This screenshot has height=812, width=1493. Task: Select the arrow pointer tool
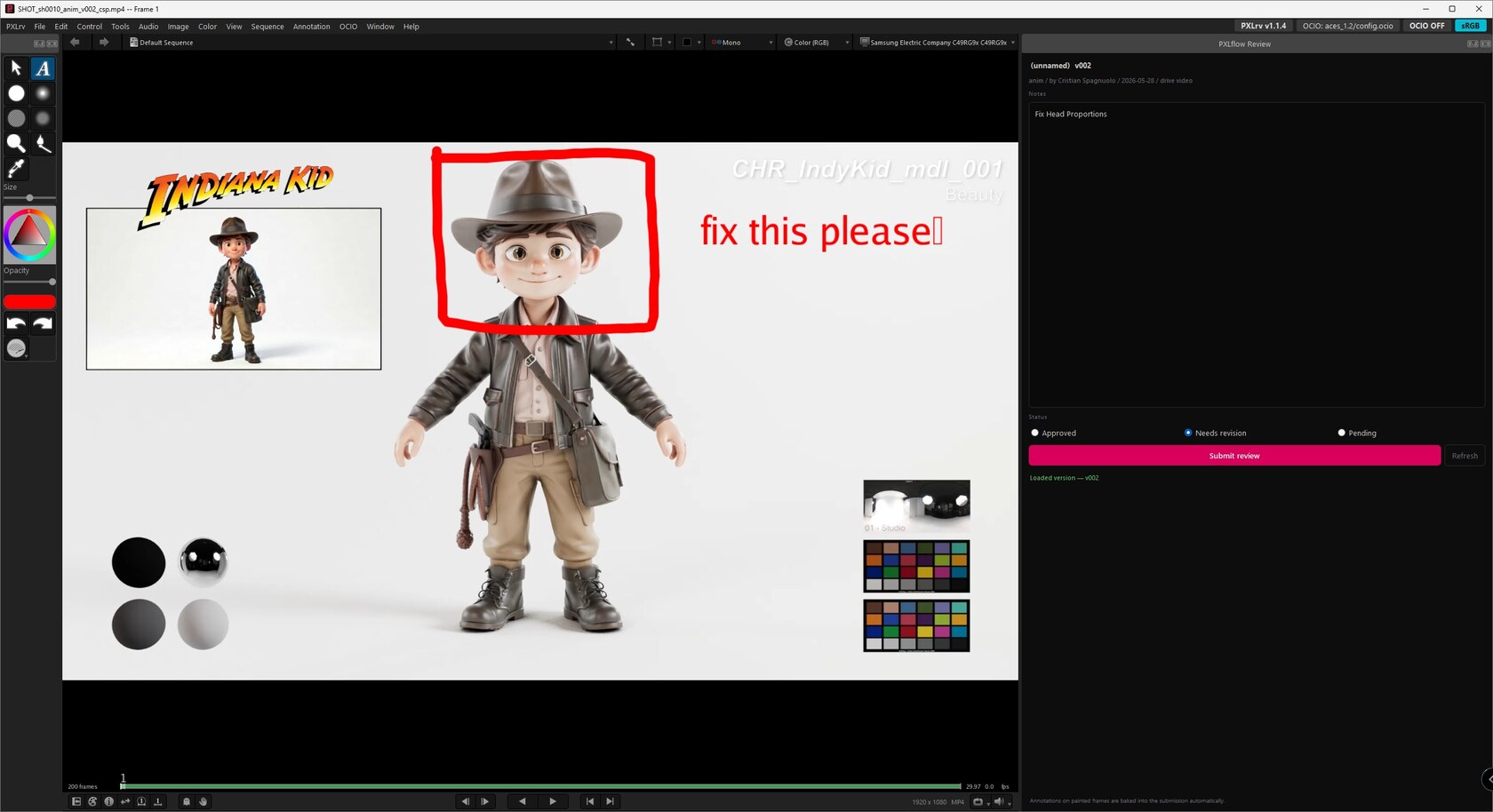16,68
